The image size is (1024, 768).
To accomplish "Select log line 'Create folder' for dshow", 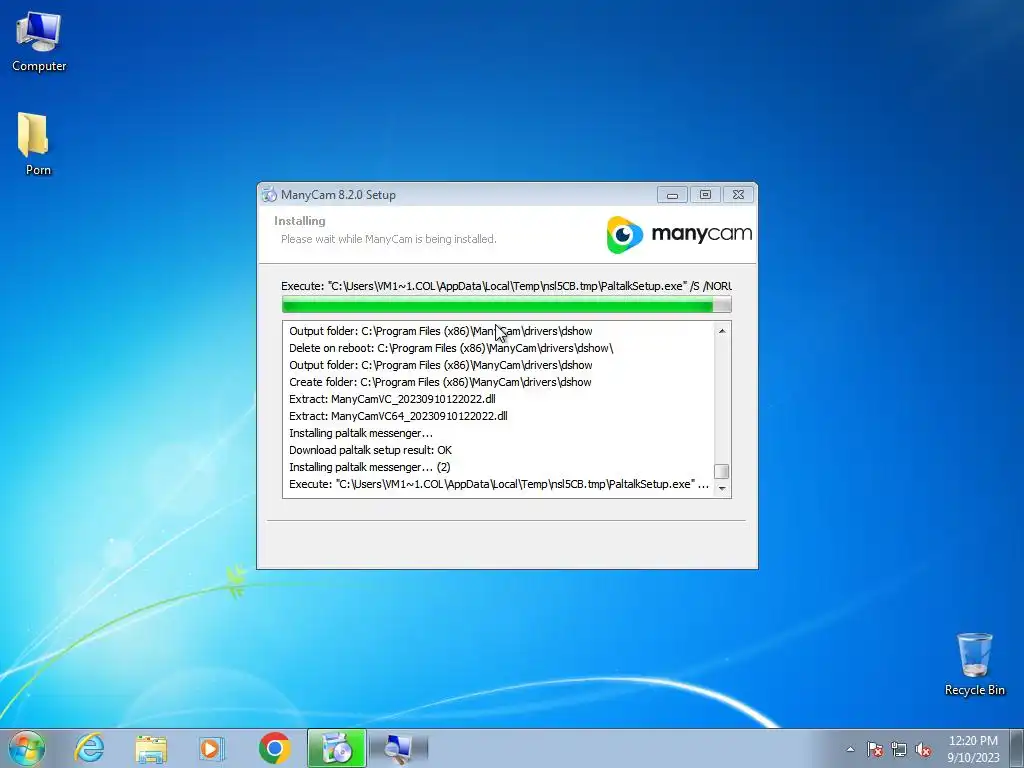I will pos(440,382).
